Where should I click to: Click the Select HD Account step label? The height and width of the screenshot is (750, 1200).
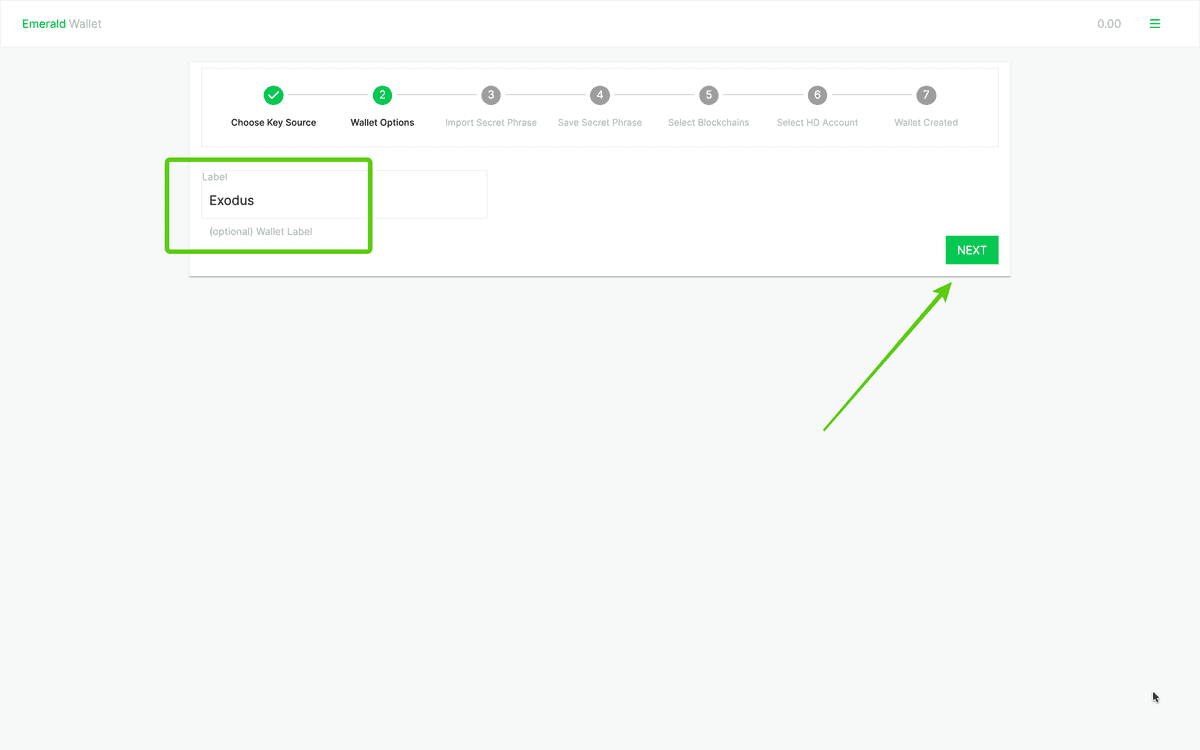(817, 123)
